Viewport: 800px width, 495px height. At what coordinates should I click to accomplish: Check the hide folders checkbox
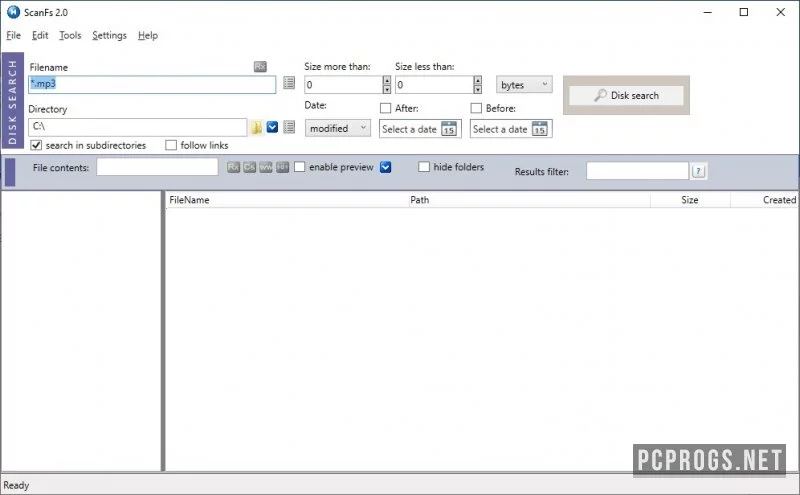(424, 167)
